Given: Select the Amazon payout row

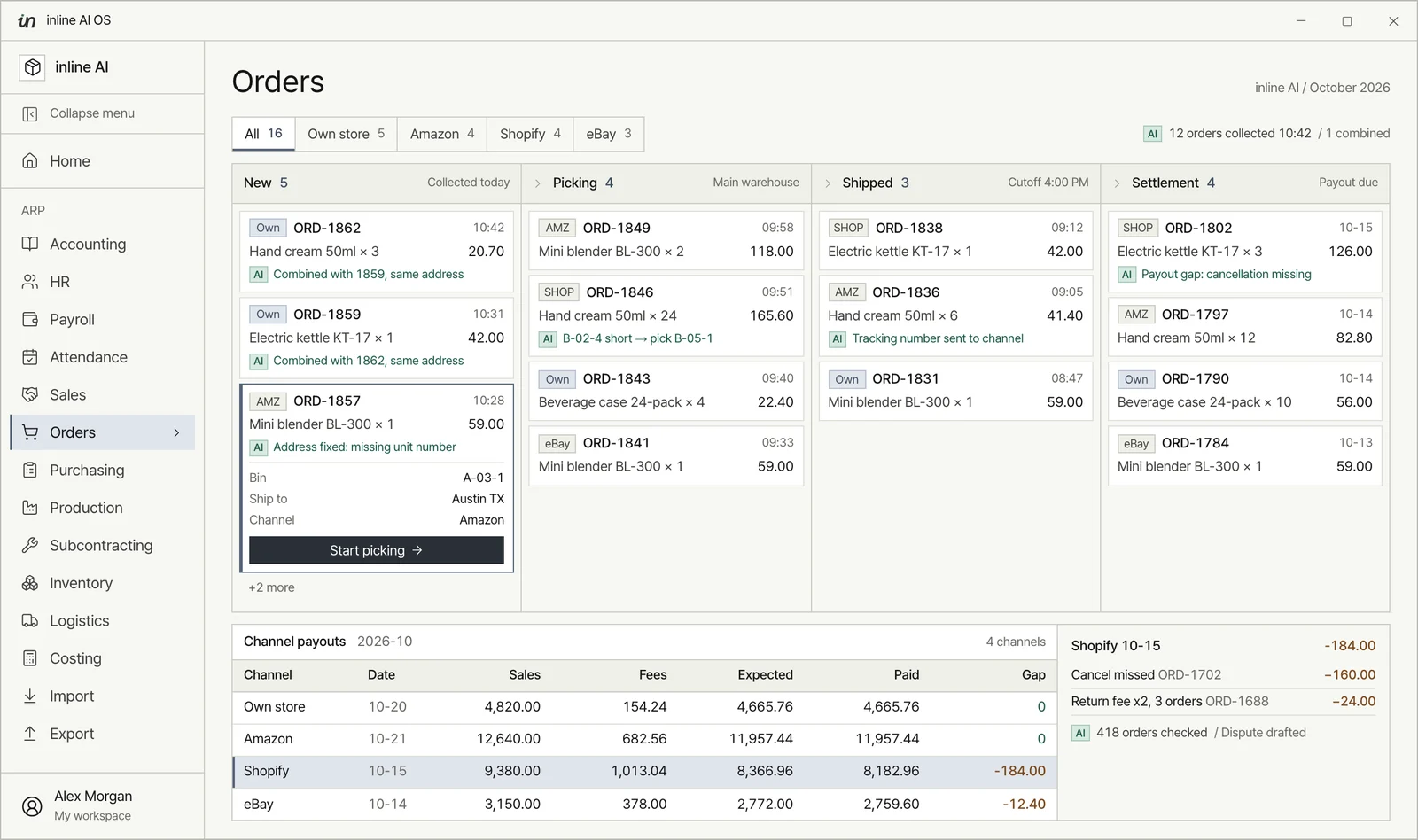Looking at the screenshot, I should click(x=645, y=739).
